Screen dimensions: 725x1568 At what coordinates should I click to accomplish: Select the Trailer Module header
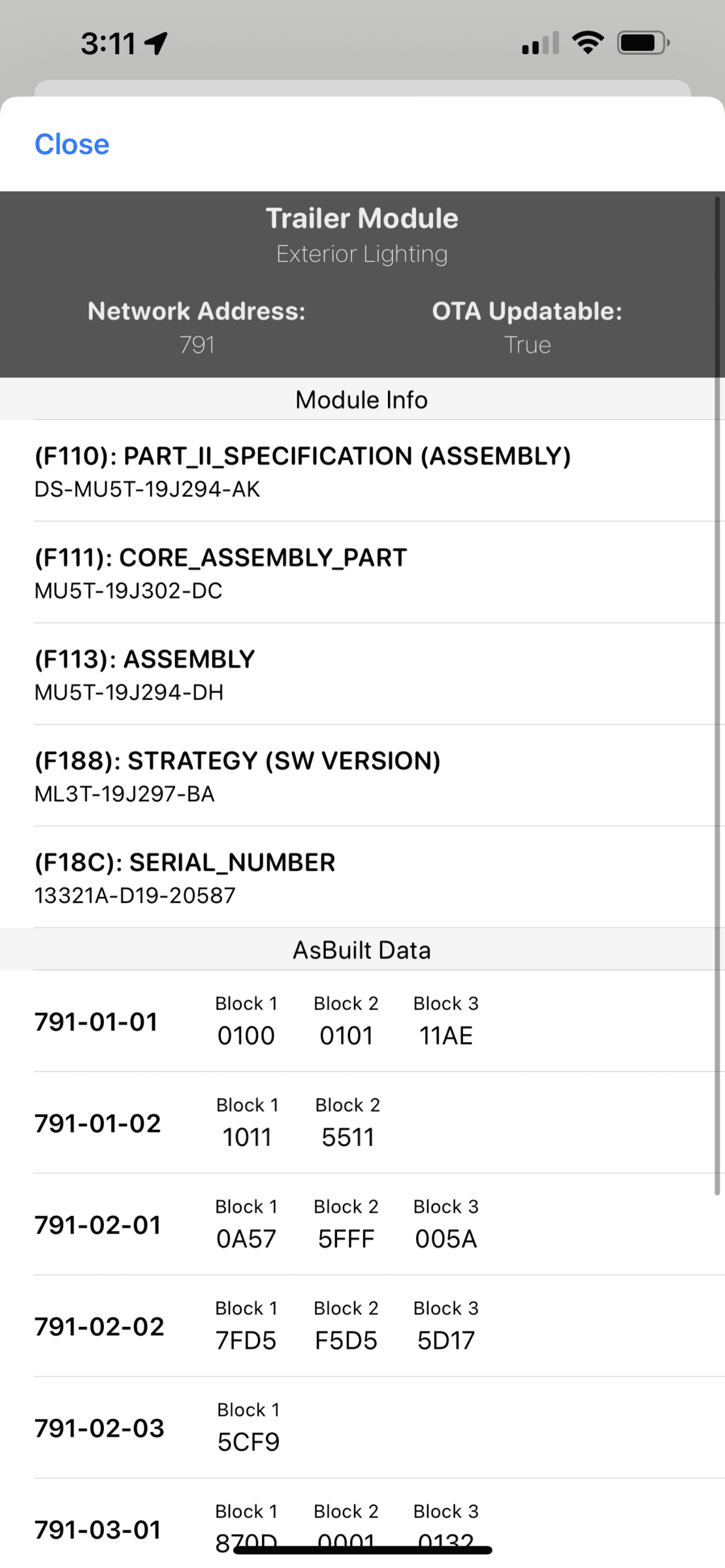click(362, 218)
